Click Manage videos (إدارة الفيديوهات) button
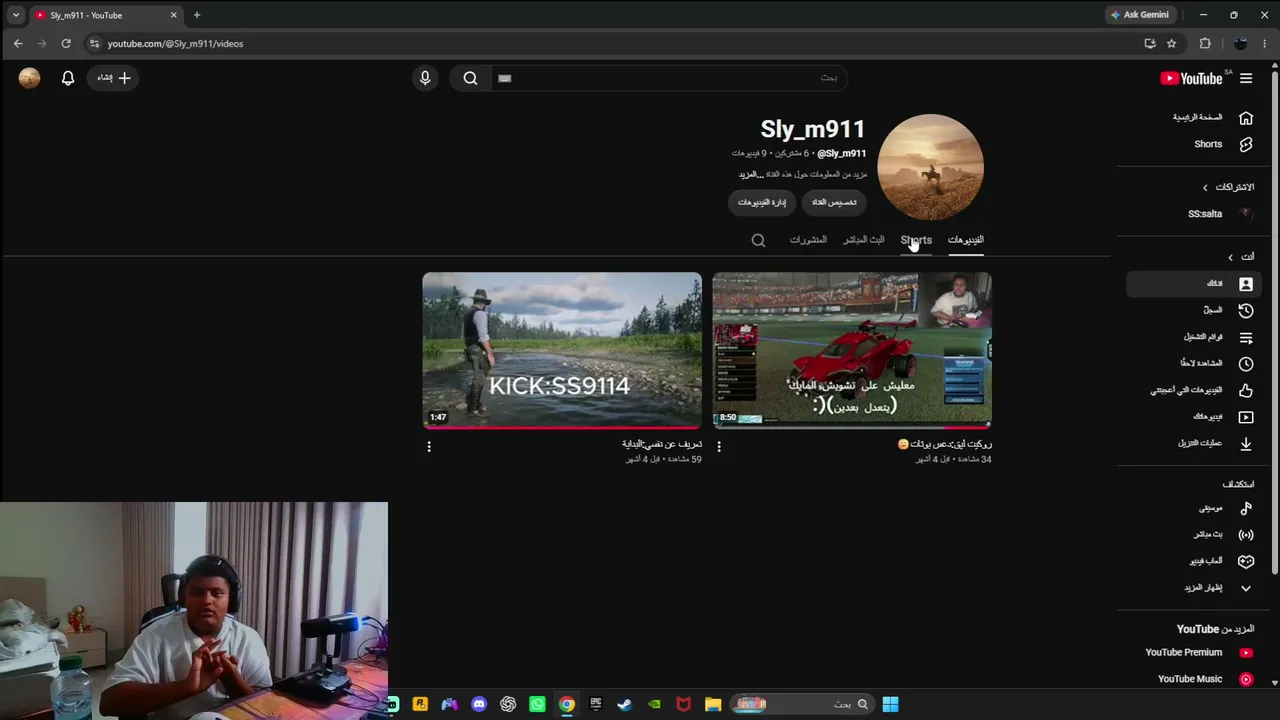The width and height of the screenshot is (1280, 720). click(762, 202)
